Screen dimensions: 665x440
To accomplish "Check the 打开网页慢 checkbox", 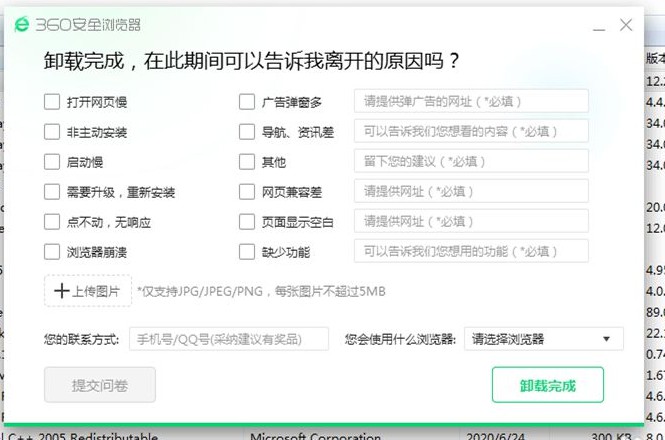I will click(x=52, y=101).
